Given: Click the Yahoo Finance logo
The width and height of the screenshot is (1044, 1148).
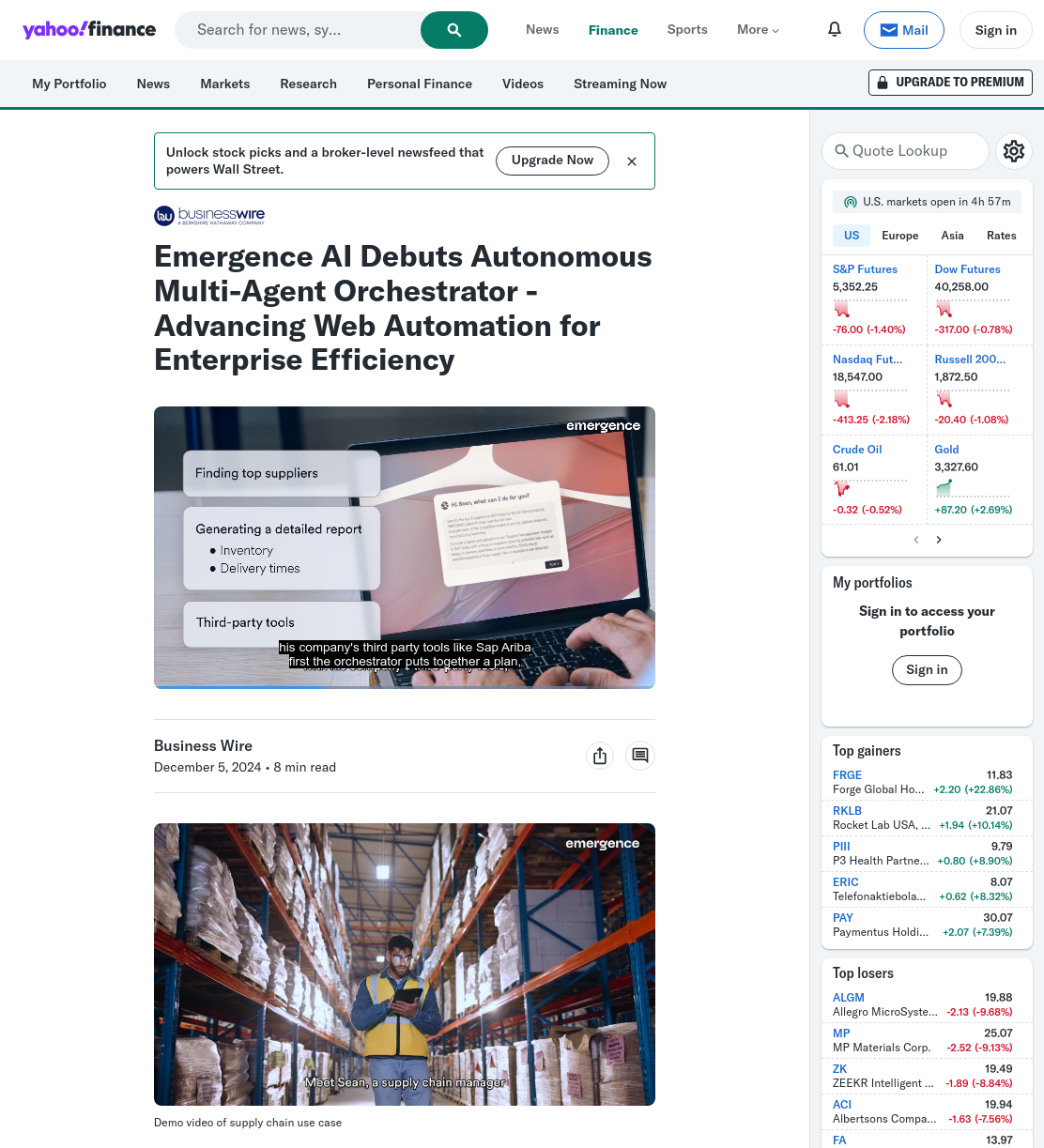Looking at the screenshot, I should [89, 29].
